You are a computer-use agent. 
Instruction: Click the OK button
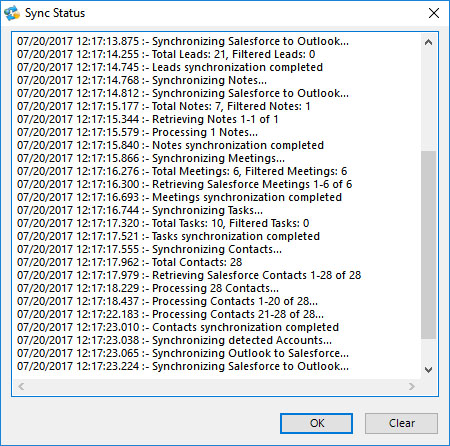pos(316,423)
